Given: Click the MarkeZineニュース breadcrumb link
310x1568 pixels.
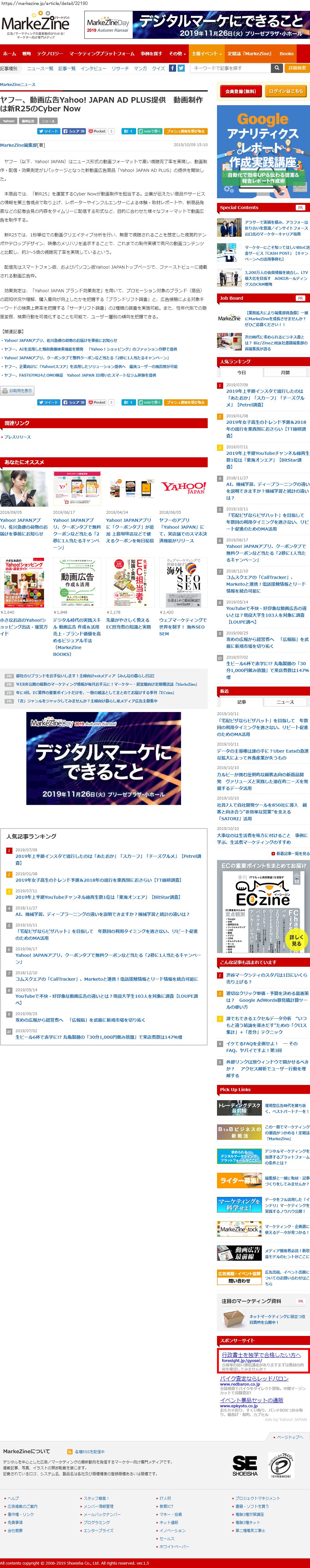Looking at the screenshot, I should pos(18,85).
